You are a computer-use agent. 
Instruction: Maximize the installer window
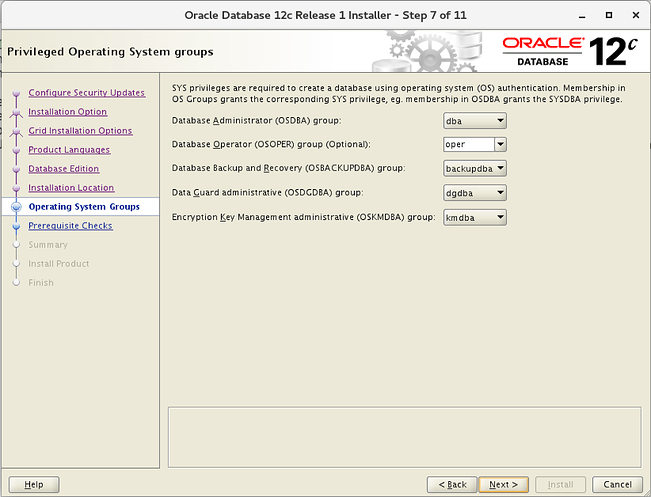pos(609,15)
